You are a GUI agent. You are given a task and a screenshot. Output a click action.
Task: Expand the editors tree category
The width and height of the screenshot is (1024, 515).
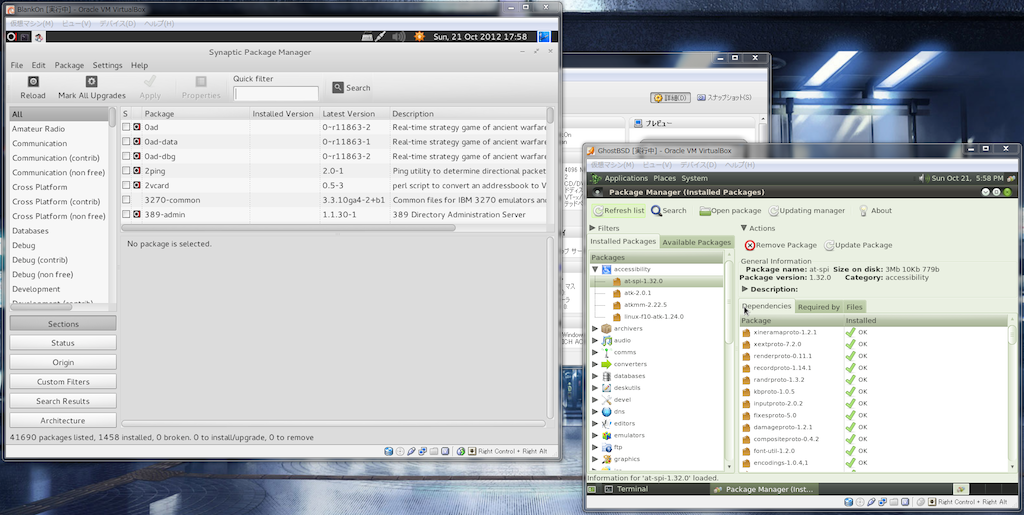pyautogui.click(x=594, y=423)
